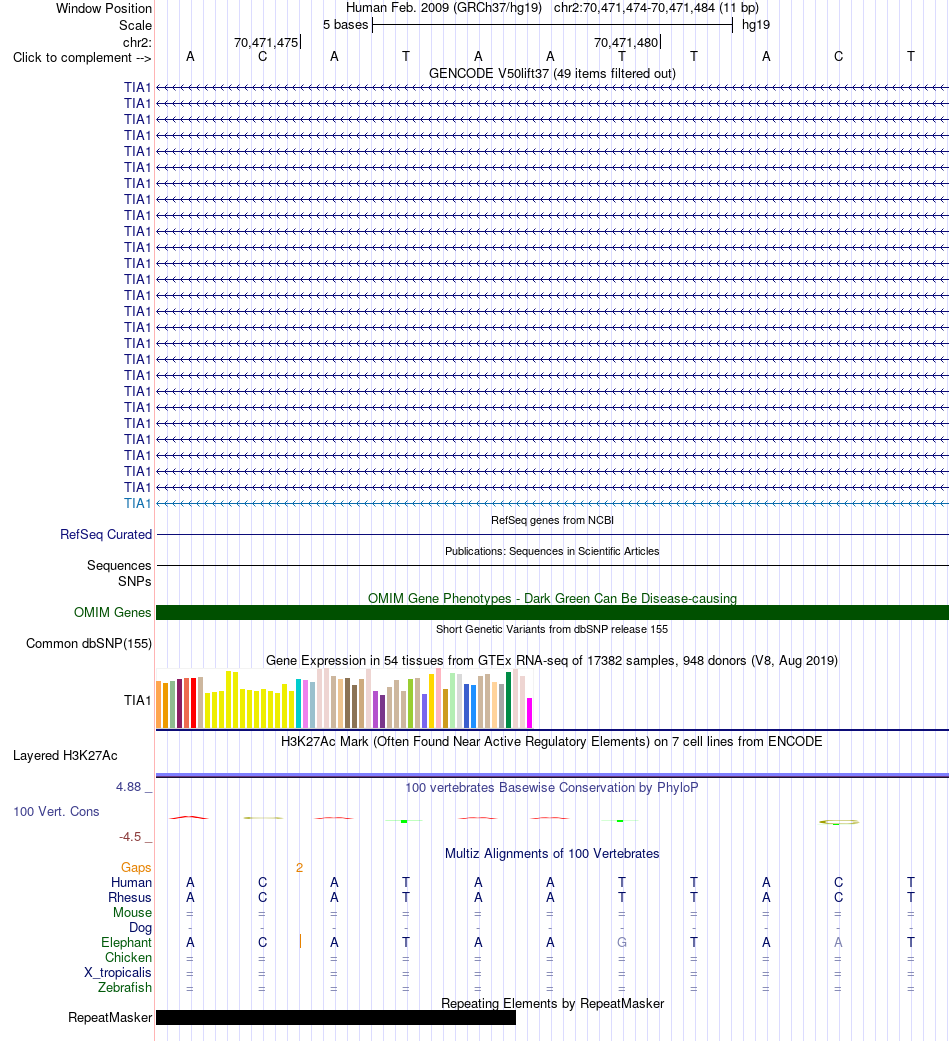This screenshot has height=1041, width=950.
Task: Click the Rhesus species label
Action: click(130, 898)
